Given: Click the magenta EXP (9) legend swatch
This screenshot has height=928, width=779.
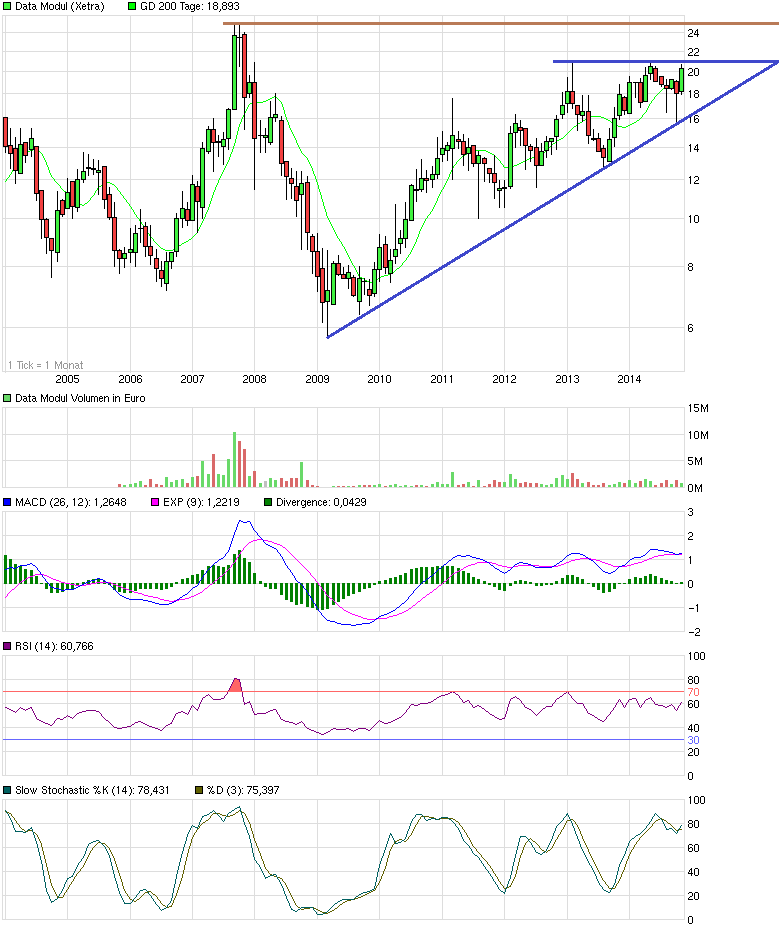Looking at the screenshot, I should [x=154, y=502].
